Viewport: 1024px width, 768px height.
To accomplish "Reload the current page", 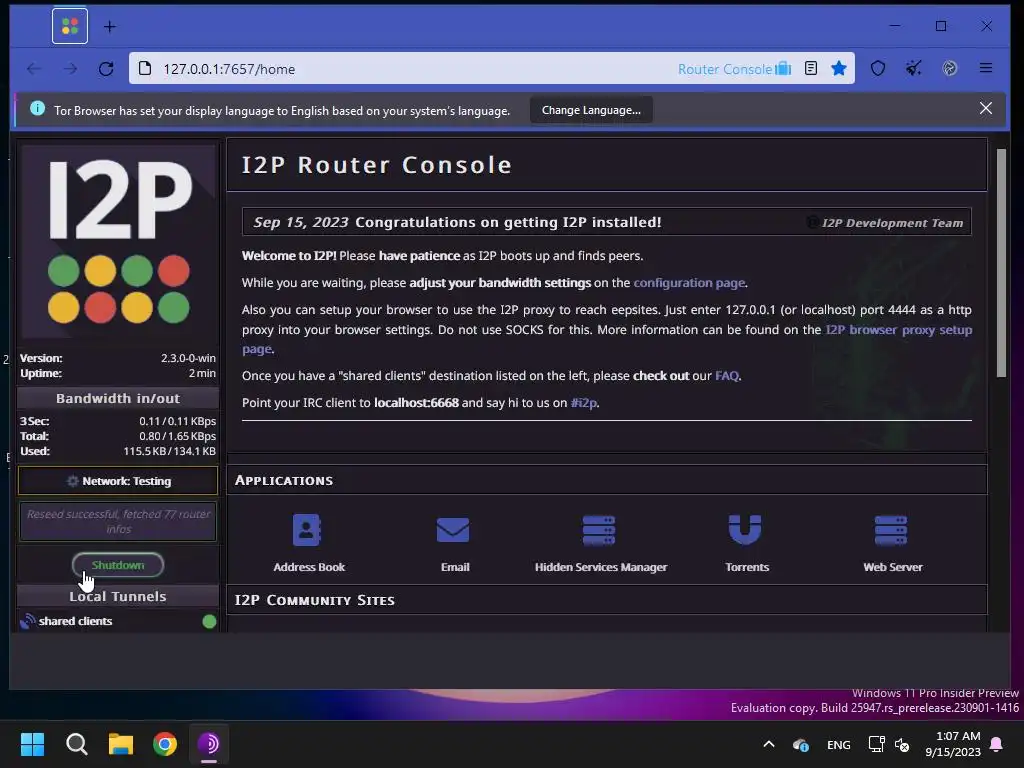I will [106, 69].
